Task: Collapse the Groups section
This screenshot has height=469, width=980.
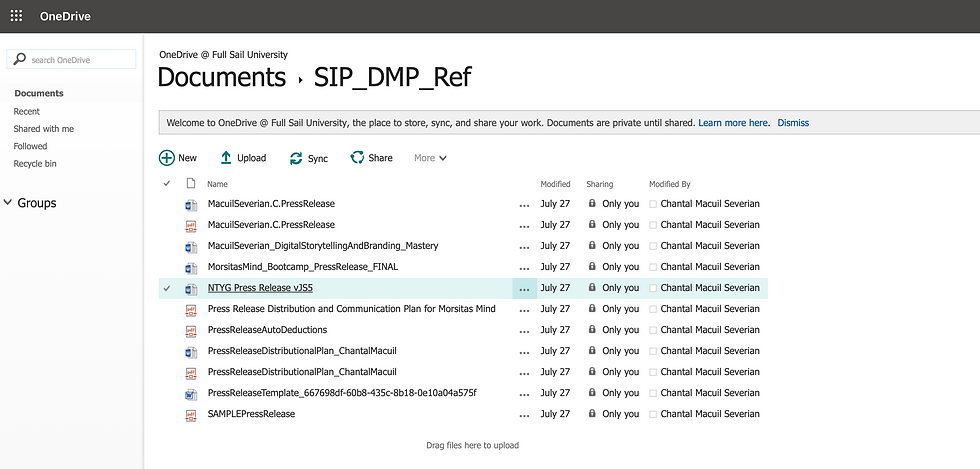Action: tap(8, 202)
